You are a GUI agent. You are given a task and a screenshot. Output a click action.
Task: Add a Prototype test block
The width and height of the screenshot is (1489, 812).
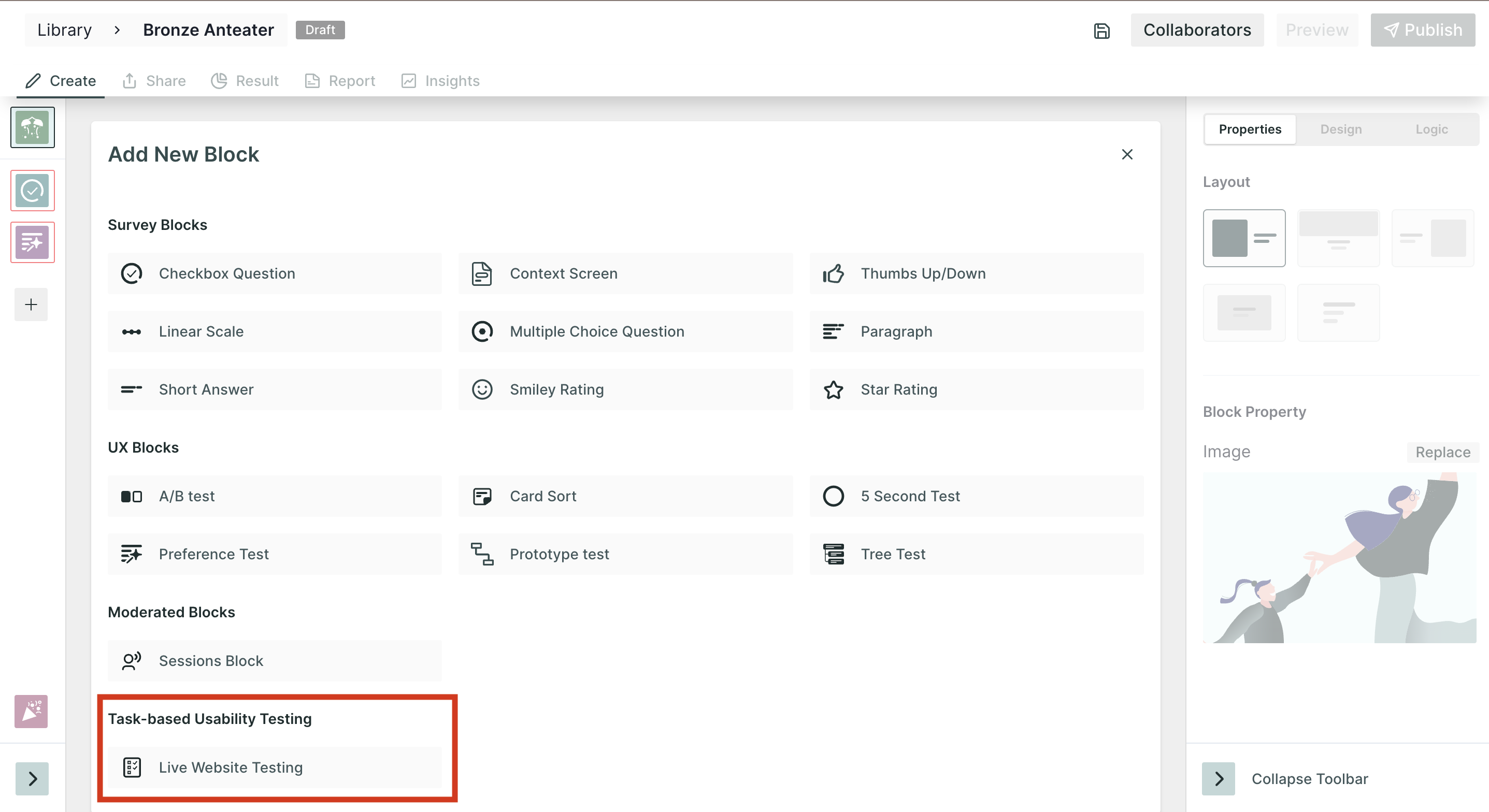pos(625,554)
